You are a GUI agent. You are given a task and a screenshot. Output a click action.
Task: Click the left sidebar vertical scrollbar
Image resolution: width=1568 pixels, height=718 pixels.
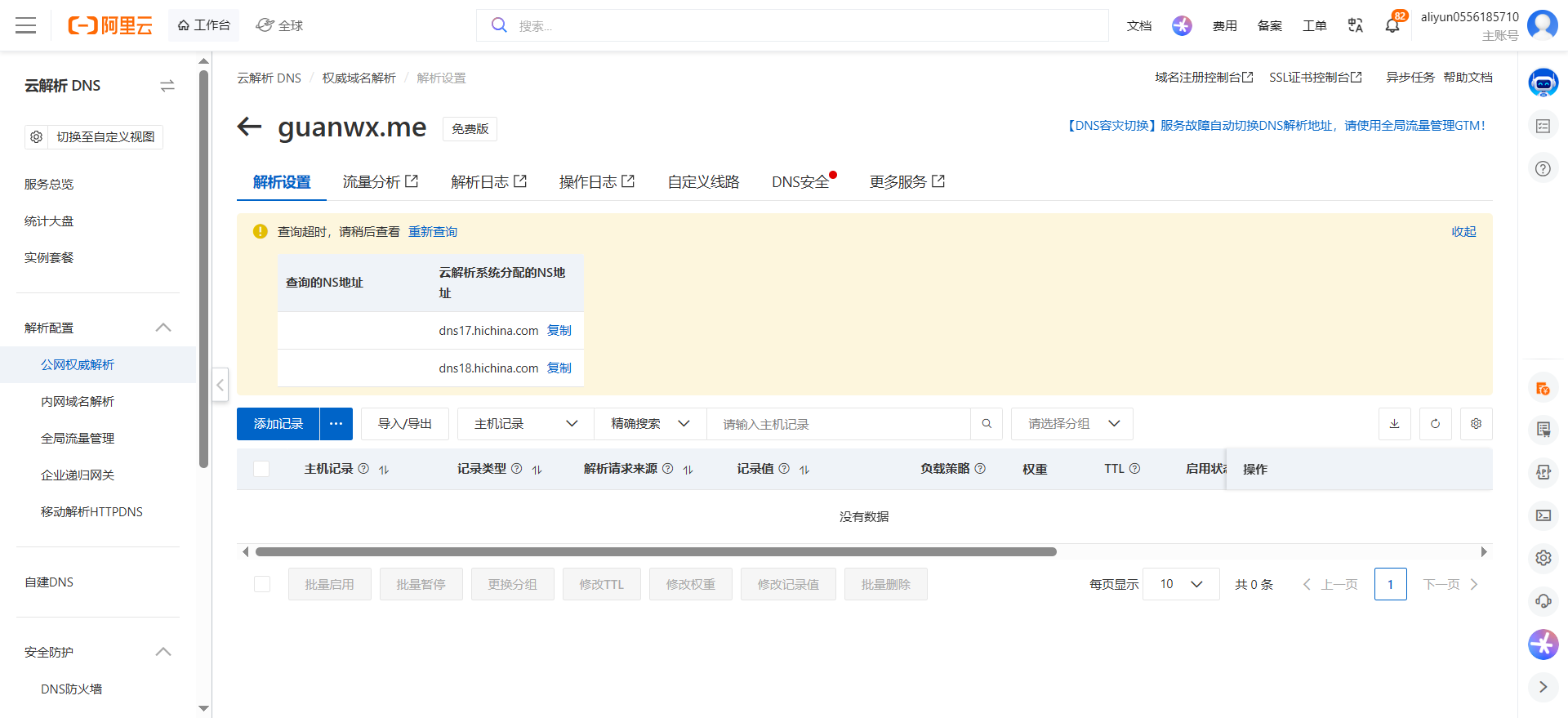coord(203,270)
